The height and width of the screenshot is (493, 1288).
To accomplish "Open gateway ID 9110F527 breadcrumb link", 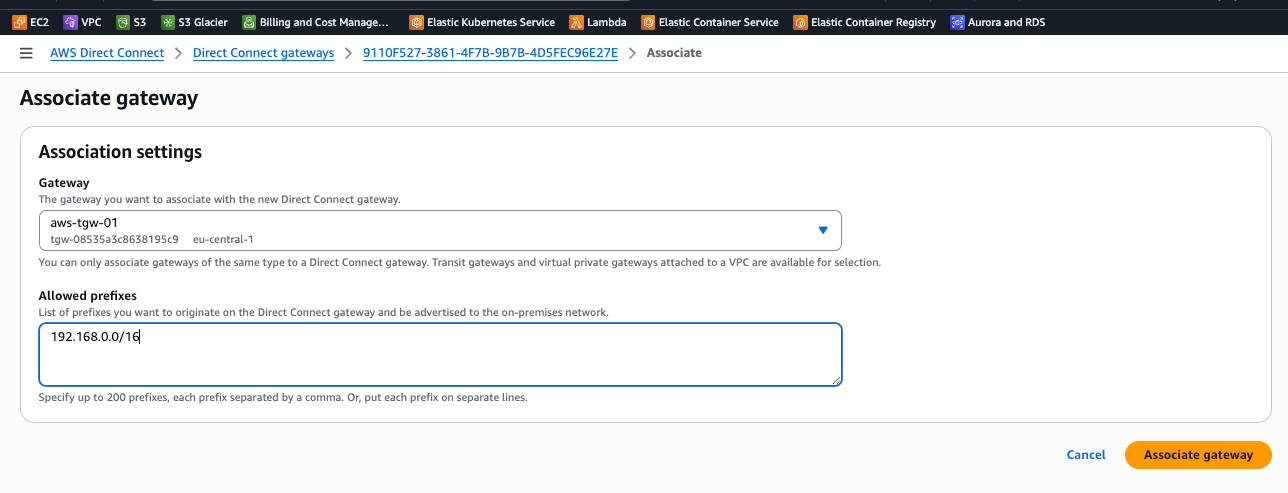I will [x=490, y=53].
